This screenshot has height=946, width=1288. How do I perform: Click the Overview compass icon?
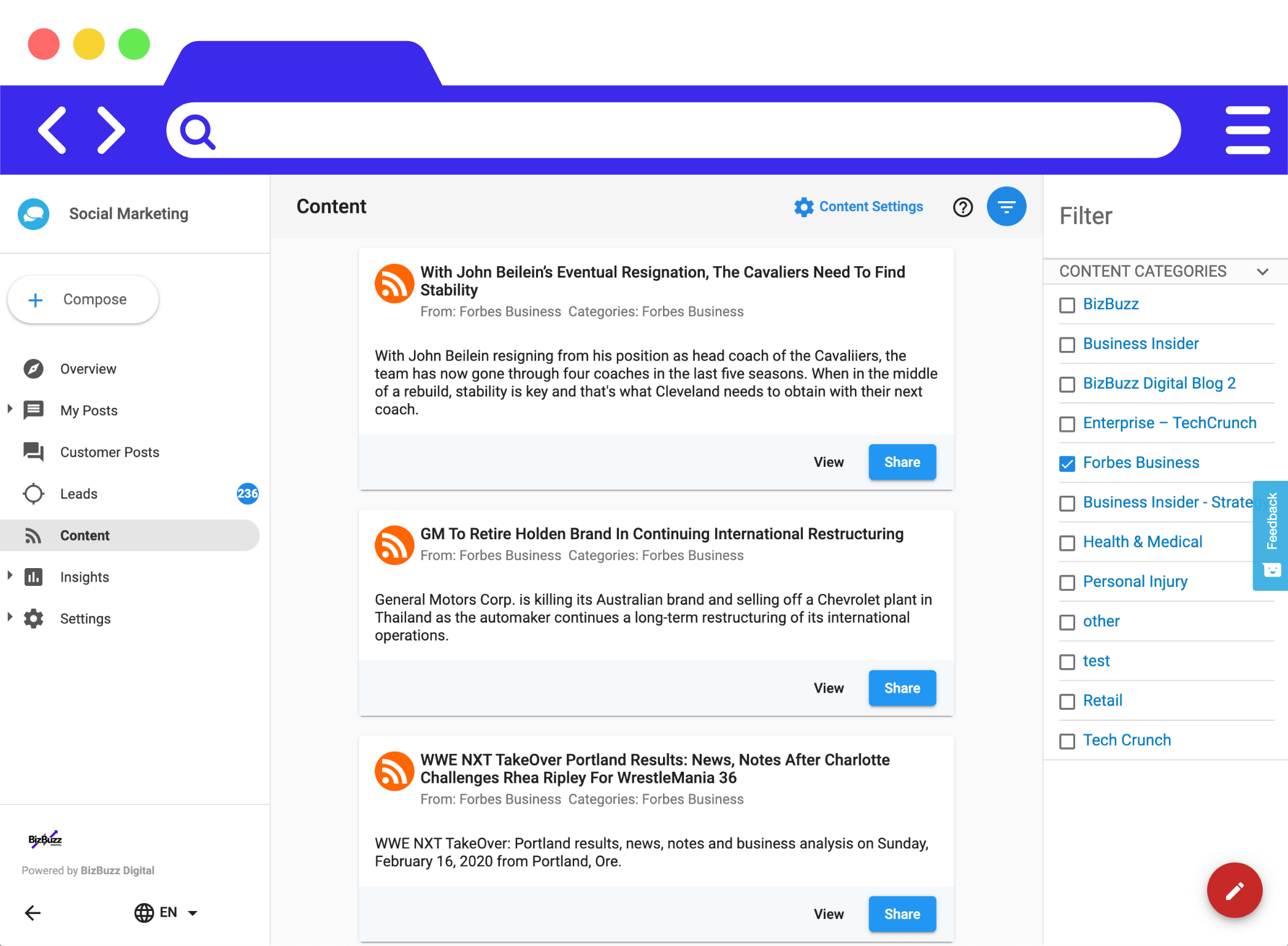(33, 369)
